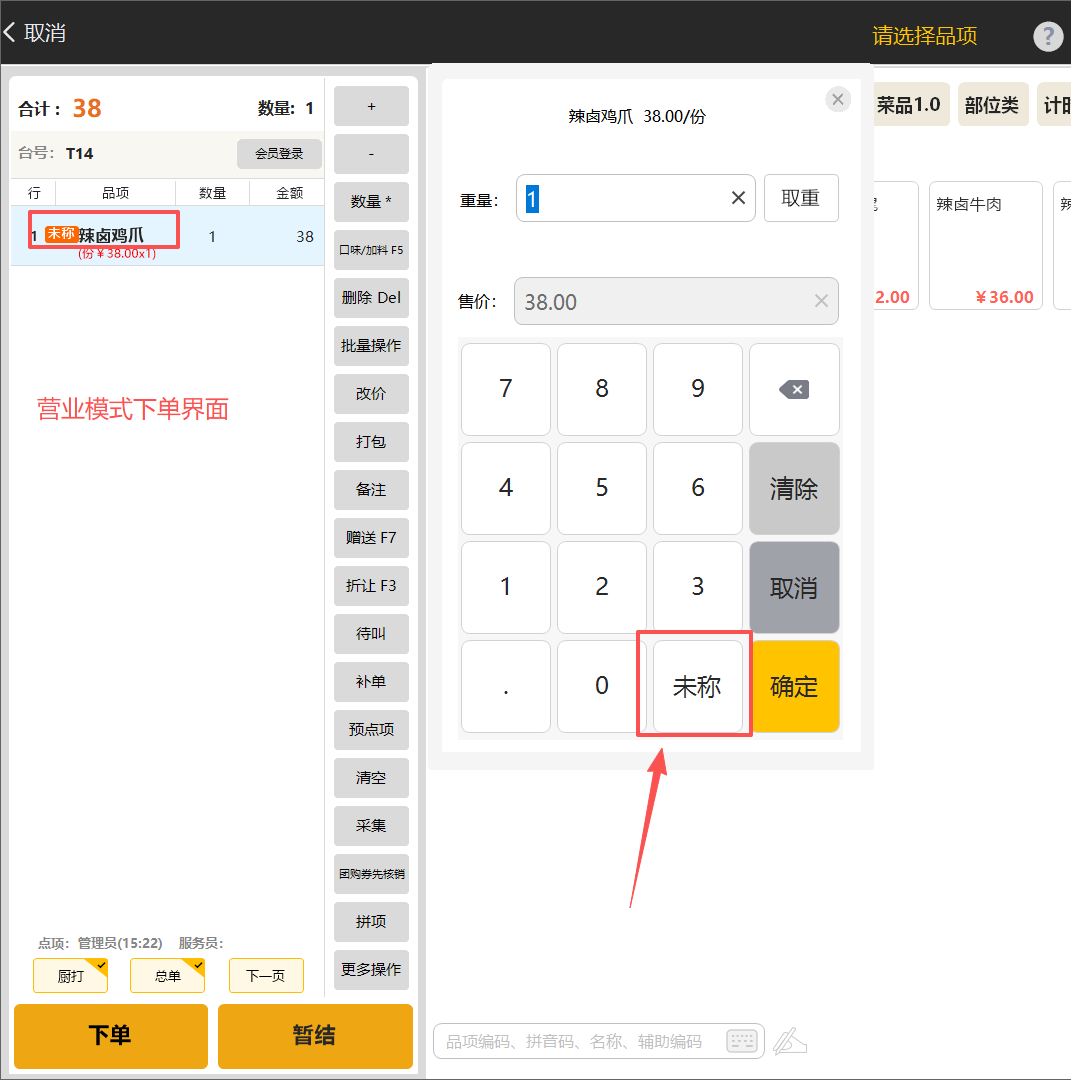The width and height of the screenshot is (1071, 1080).
Task: Clear the 售价 price field X icon
Action: [821, 301]
